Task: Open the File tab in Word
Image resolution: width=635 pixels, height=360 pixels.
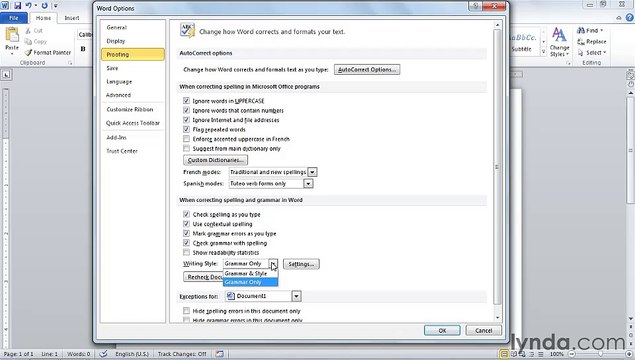Action: tap(14, 18)
